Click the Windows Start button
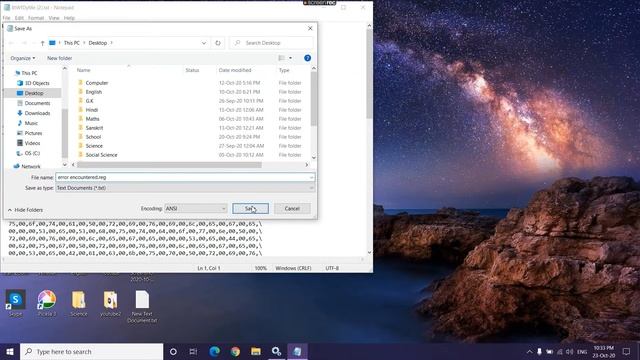640x360 pixels. pos(10,351)
